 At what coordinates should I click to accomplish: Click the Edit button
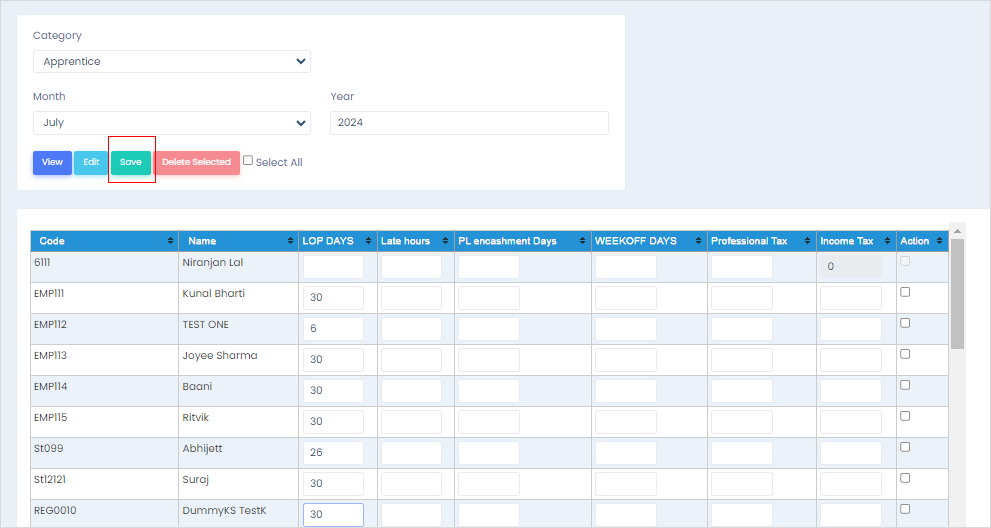point(91,162)
